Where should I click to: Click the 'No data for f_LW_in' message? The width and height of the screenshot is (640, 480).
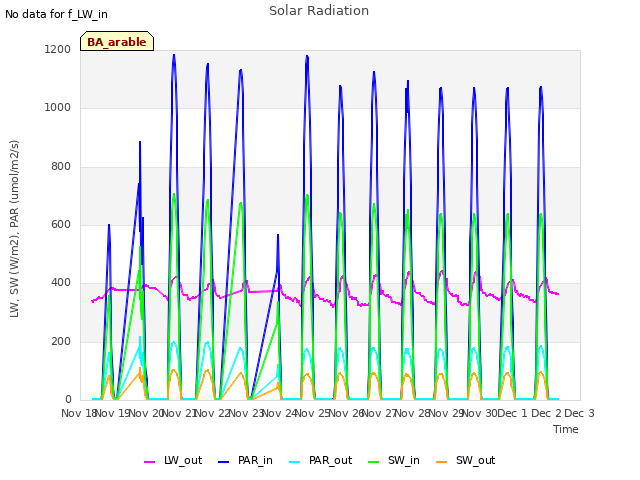point(56,14)
